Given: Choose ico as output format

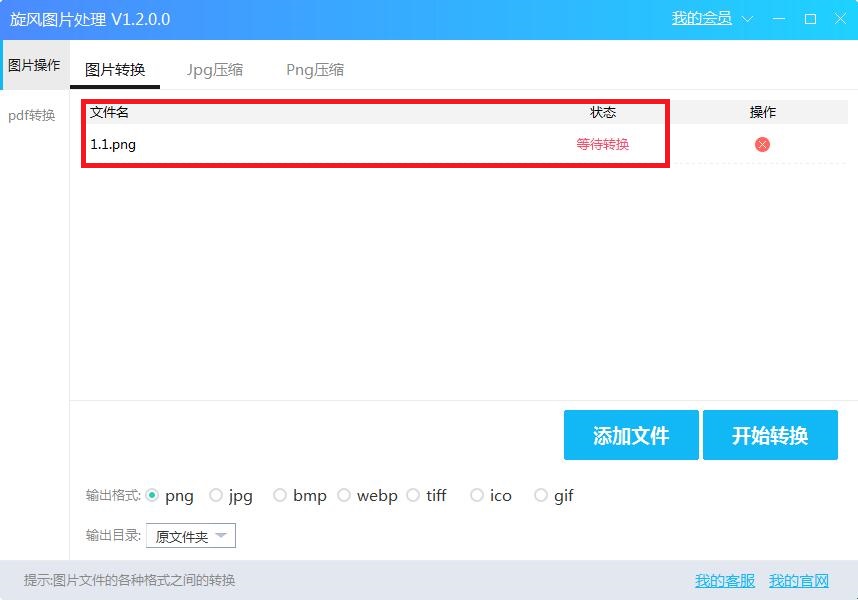Looking at the screenshot, I should pos(477,495).
